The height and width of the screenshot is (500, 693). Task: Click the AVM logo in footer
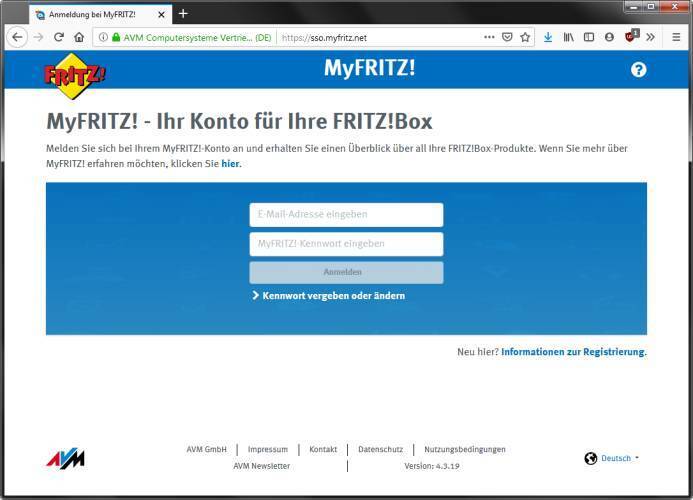(x=65, y=458)
